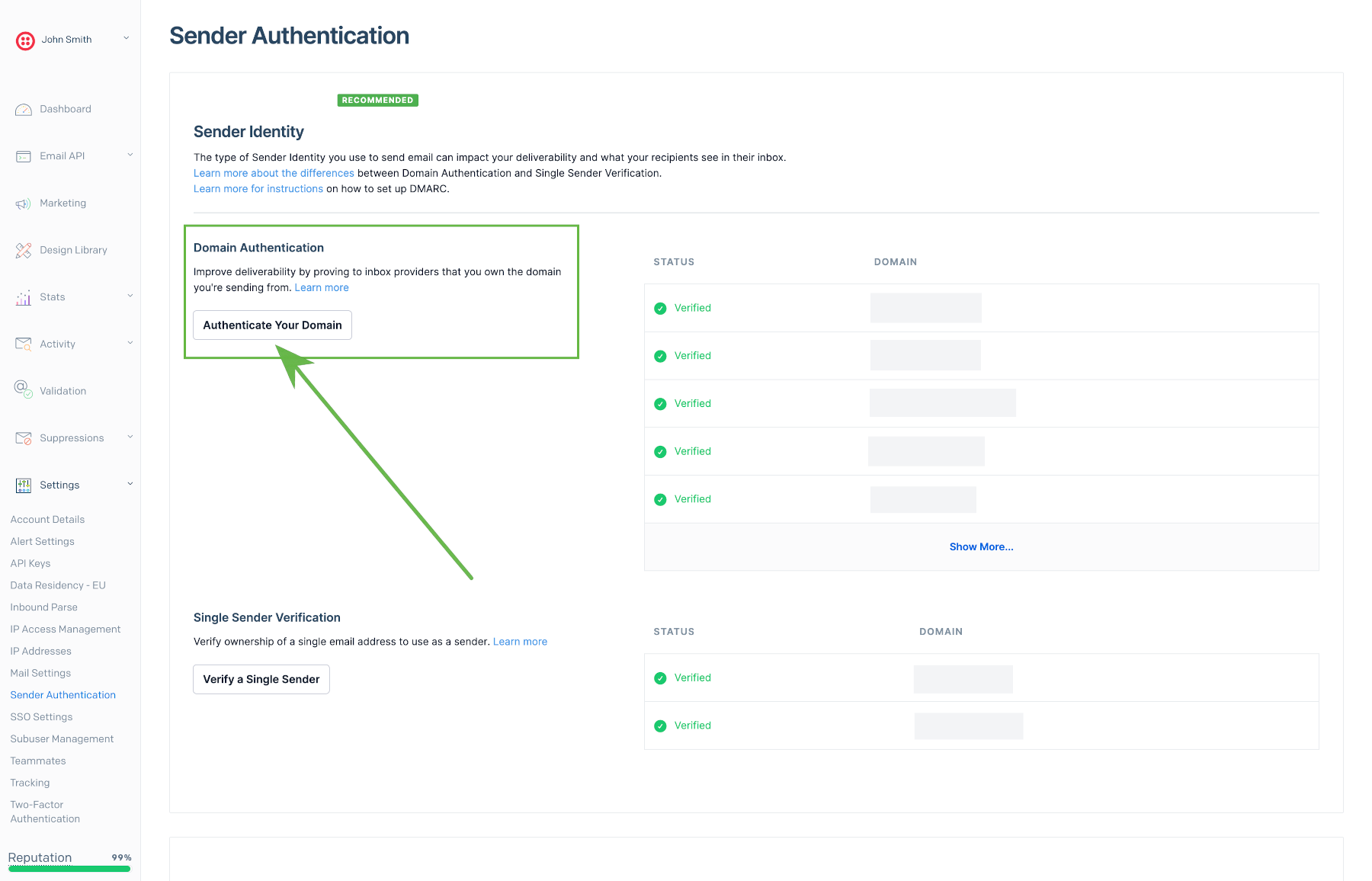Click the Dashboard gauge icon

[x=24, y=110]
